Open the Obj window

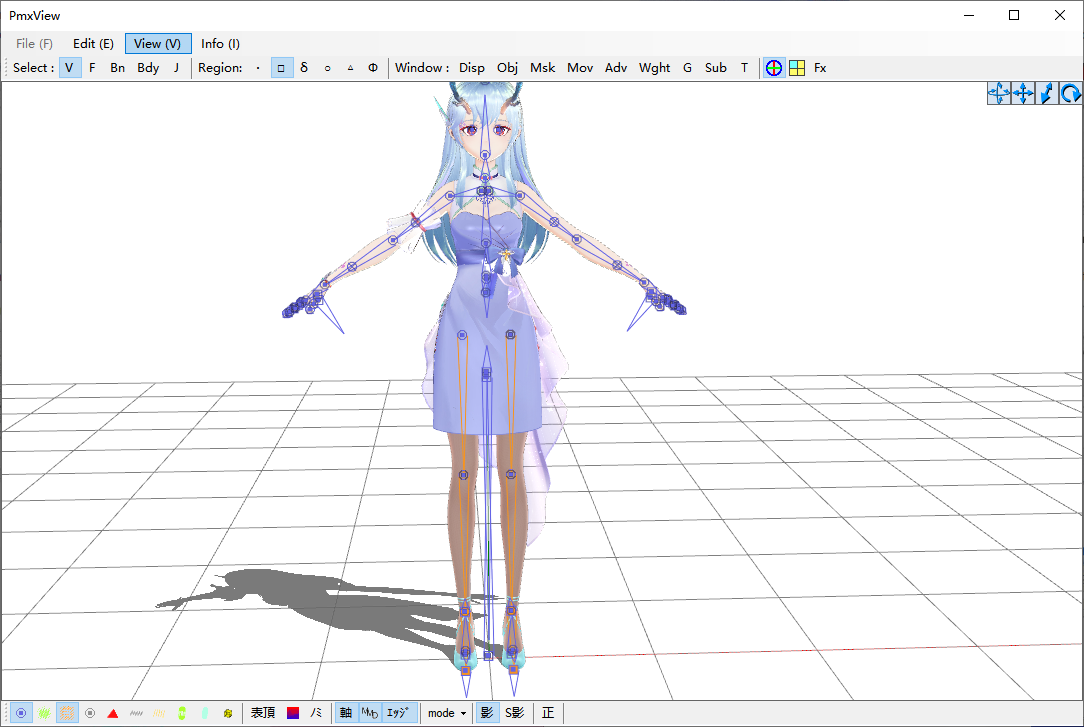pyautogui.click(x=507, y=68)
